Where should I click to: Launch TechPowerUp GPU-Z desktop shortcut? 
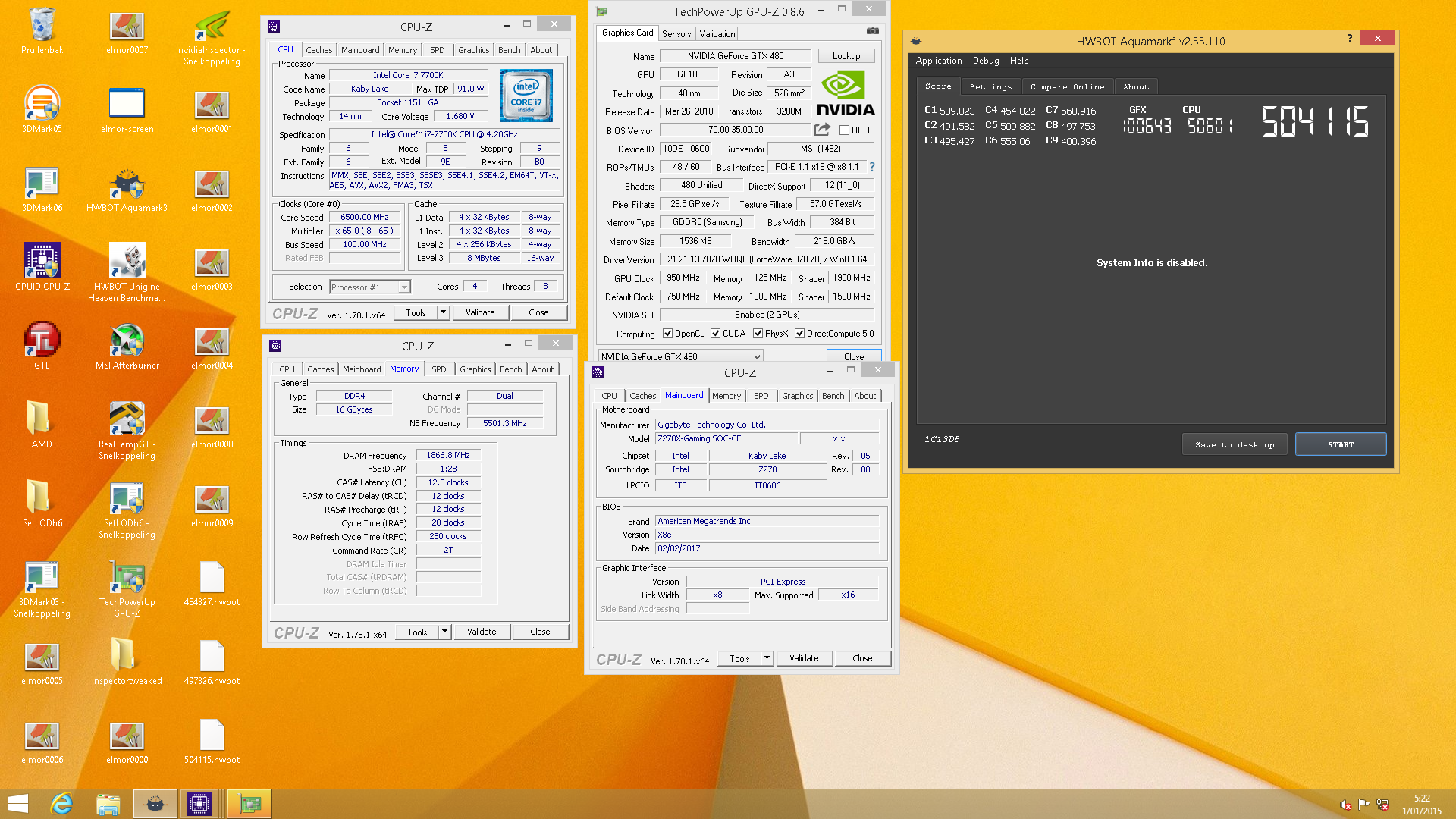coord(127,588)
